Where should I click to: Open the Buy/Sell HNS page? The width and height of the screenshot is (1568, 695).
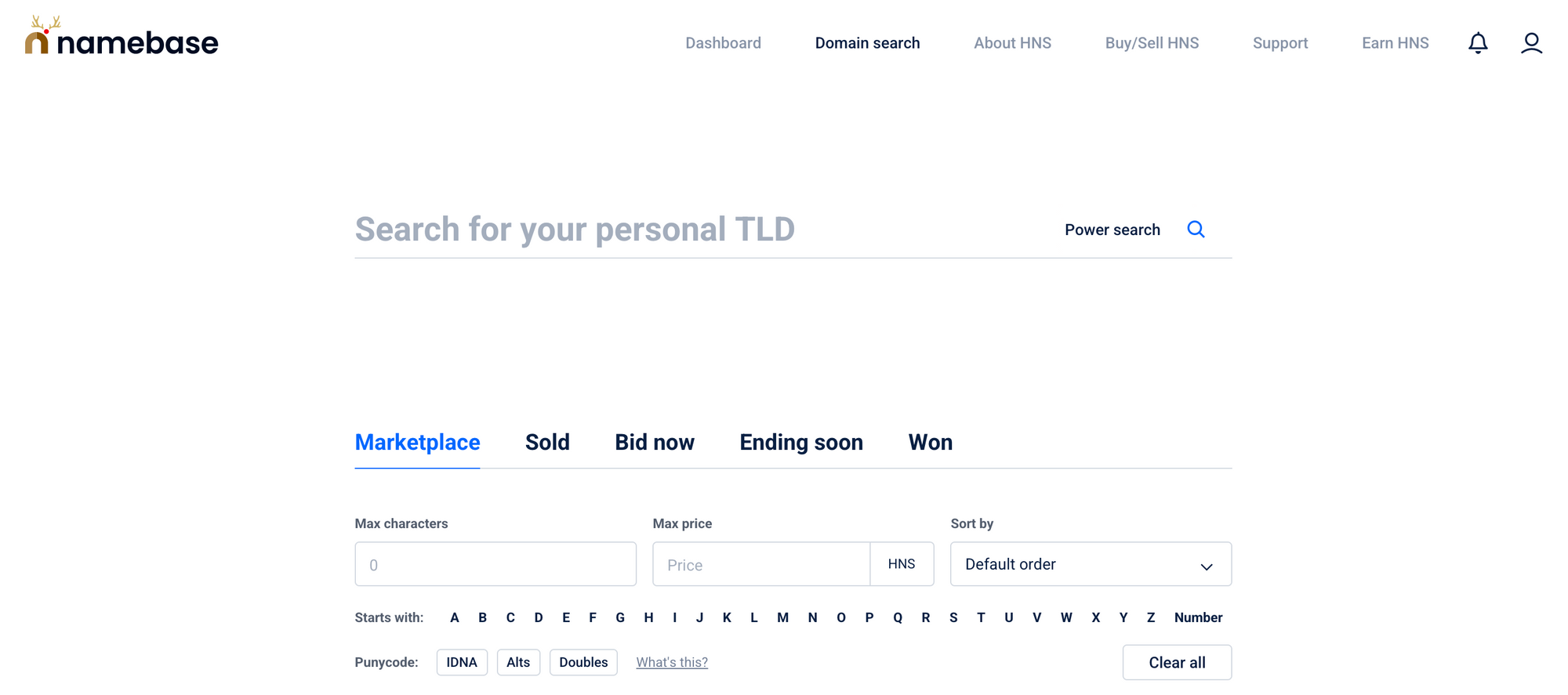[x=1152, y=43]
